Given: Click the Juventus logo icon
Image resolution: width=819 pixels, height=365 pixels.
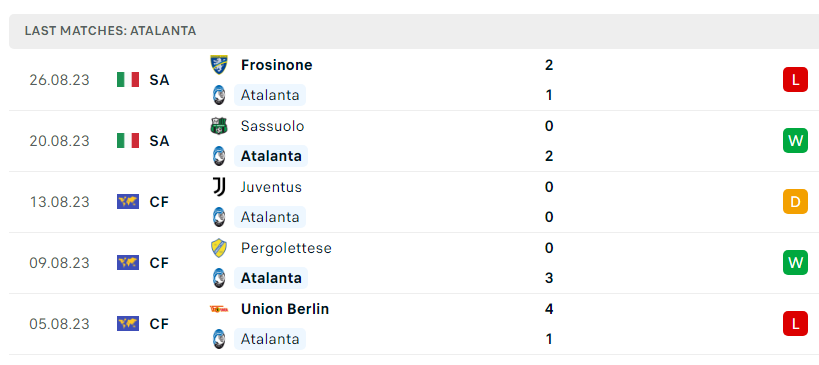Looking at the screenshot, I should click(x=219, y=187).
